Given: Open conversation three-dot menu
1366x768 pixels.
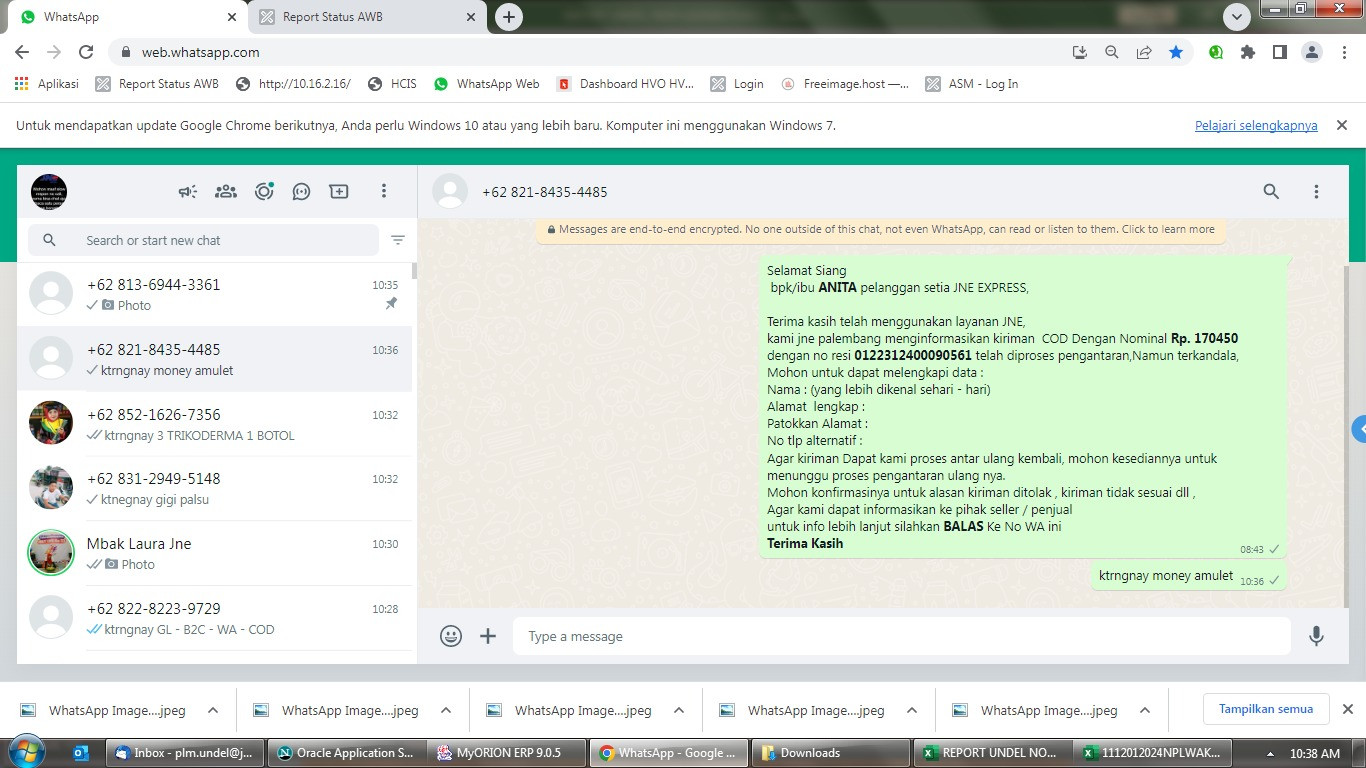Looking at the screenshot, I should [1316, 191].
